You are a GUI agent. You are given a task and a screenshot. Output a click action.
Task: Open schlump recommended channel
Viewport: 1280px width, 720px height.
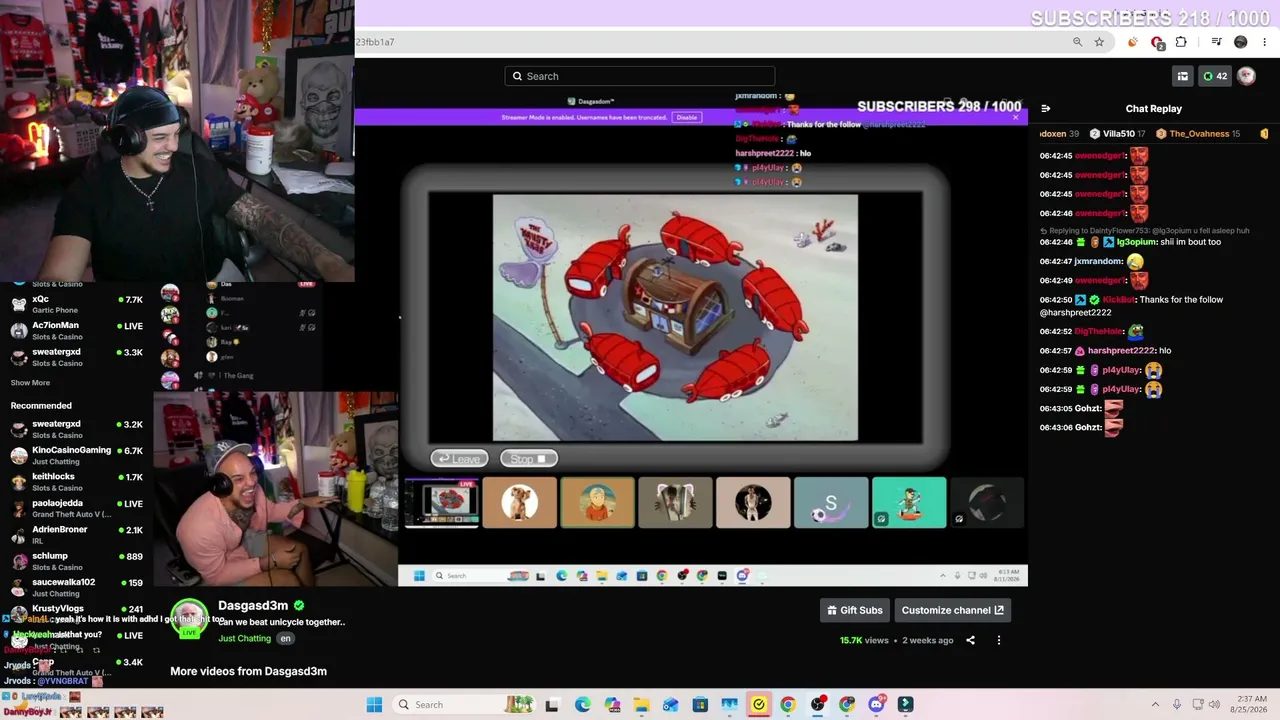click(x=78, y=561)
